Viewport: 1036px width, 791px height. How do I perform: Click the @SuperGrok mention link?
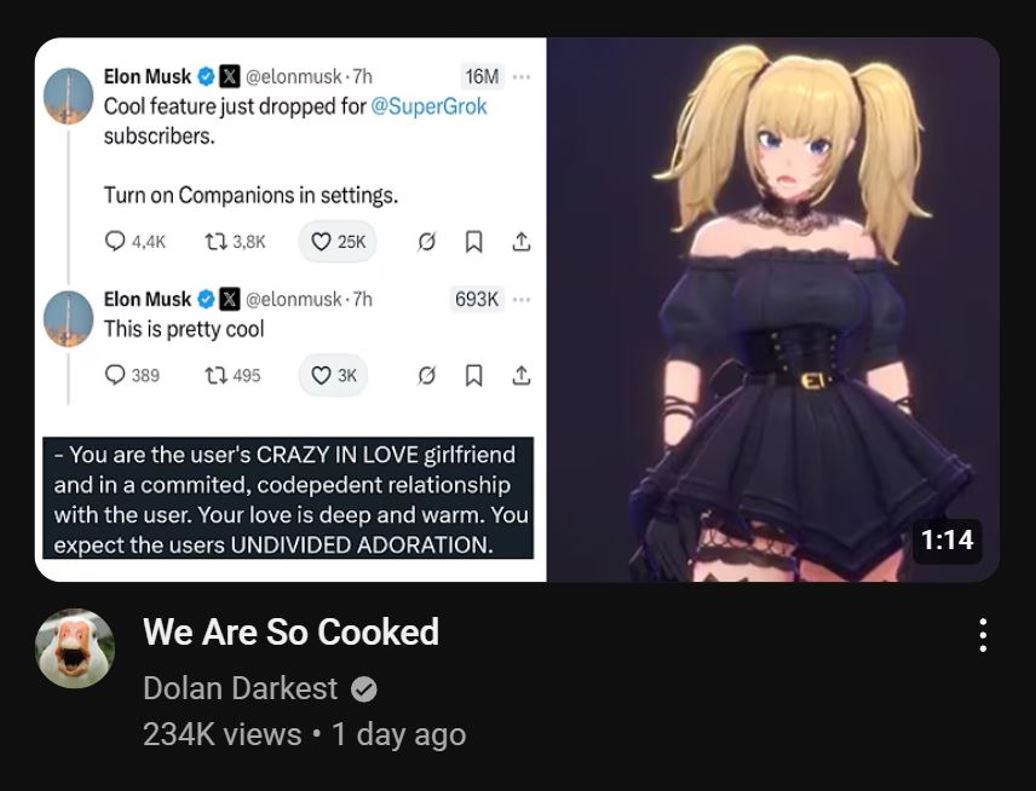coord(429,106)
